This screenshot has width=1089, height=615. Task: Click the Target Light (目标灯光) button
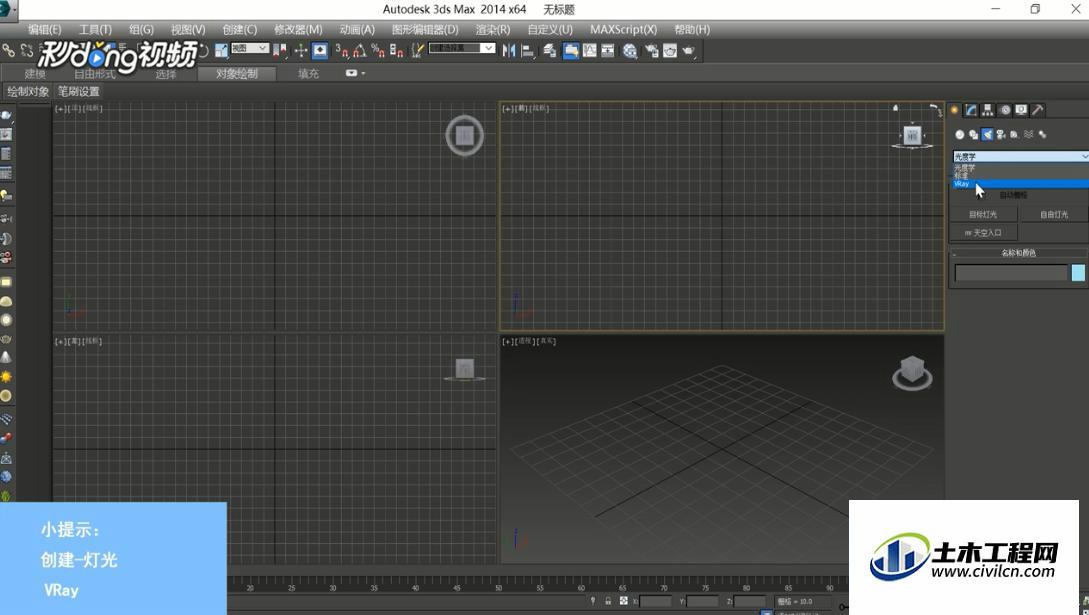983,214
